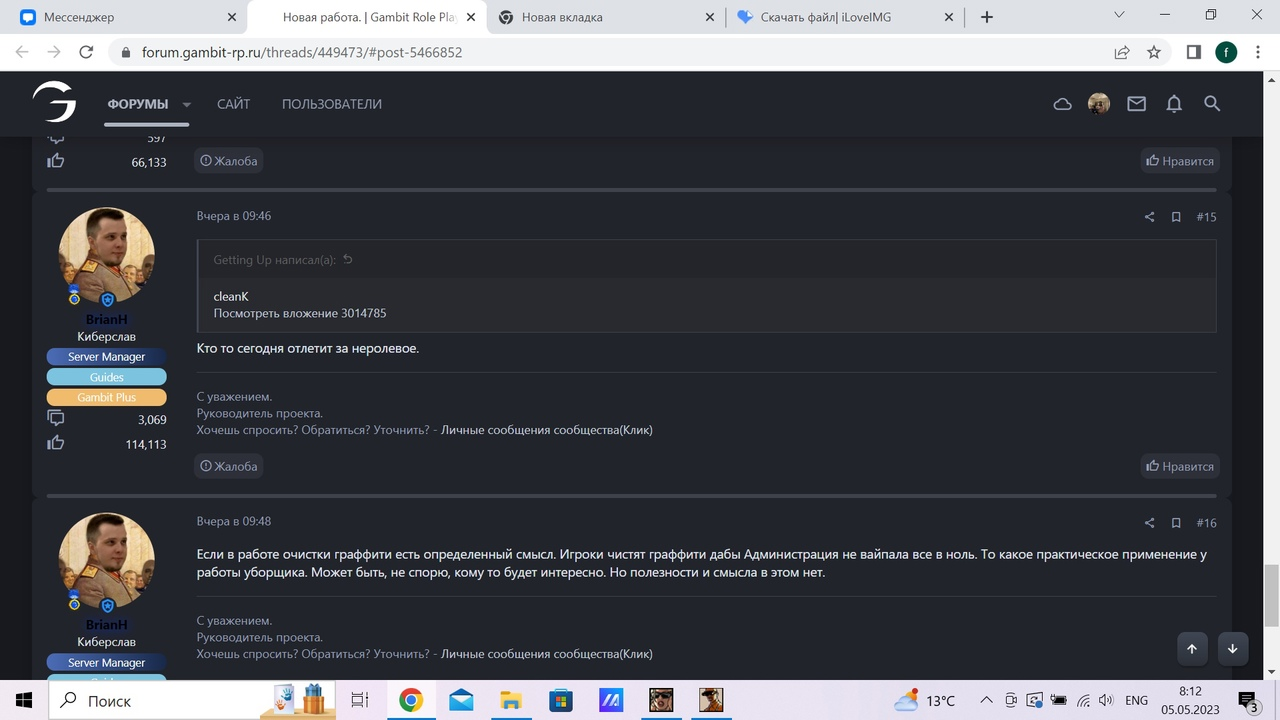Open attachment link Посмотреть вложение 3014785
This screenshot has width=1280, height=720.
click(299, 313)
